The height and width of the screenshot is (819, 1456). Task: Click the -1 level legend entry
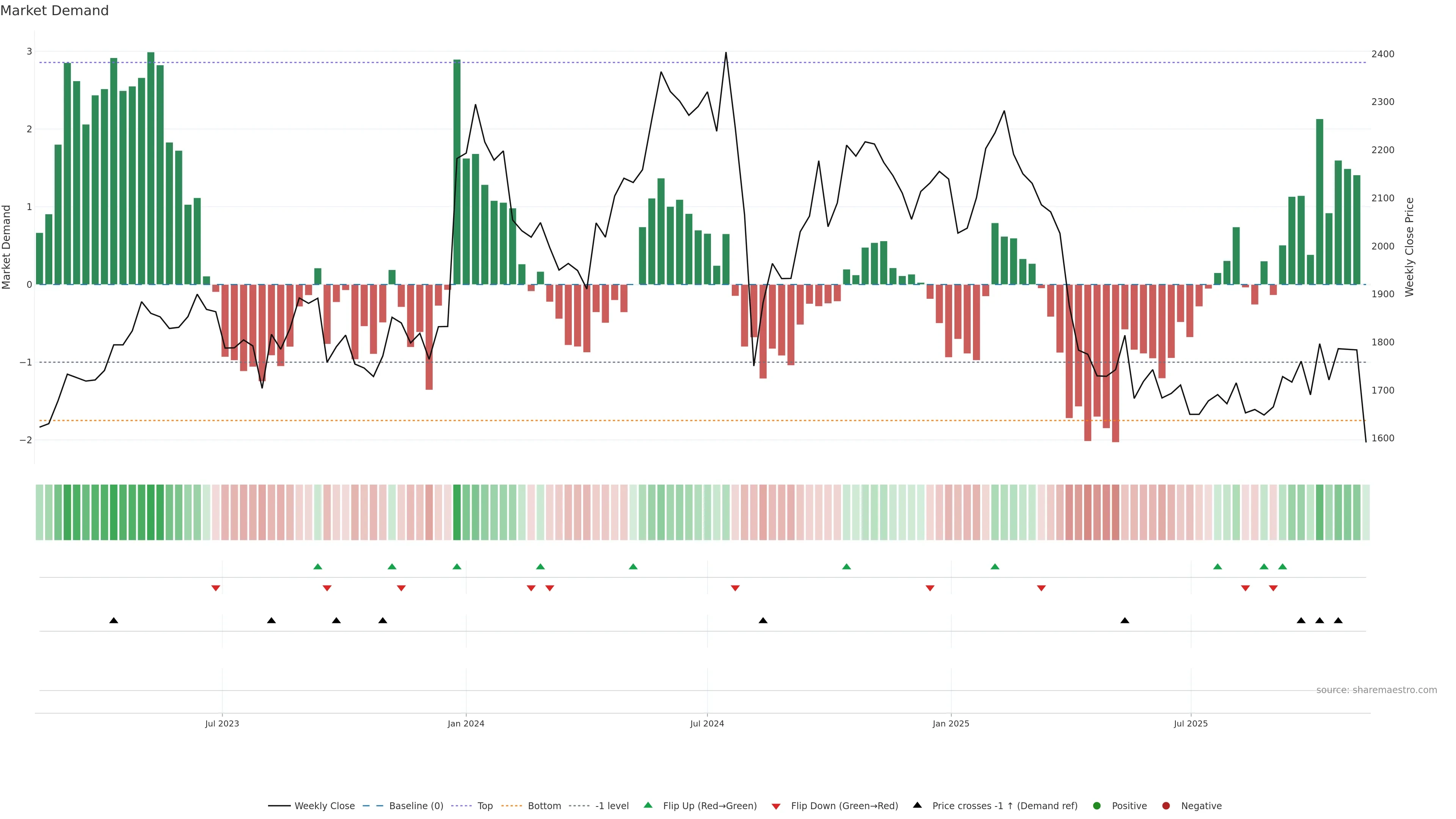click(612, 806)
